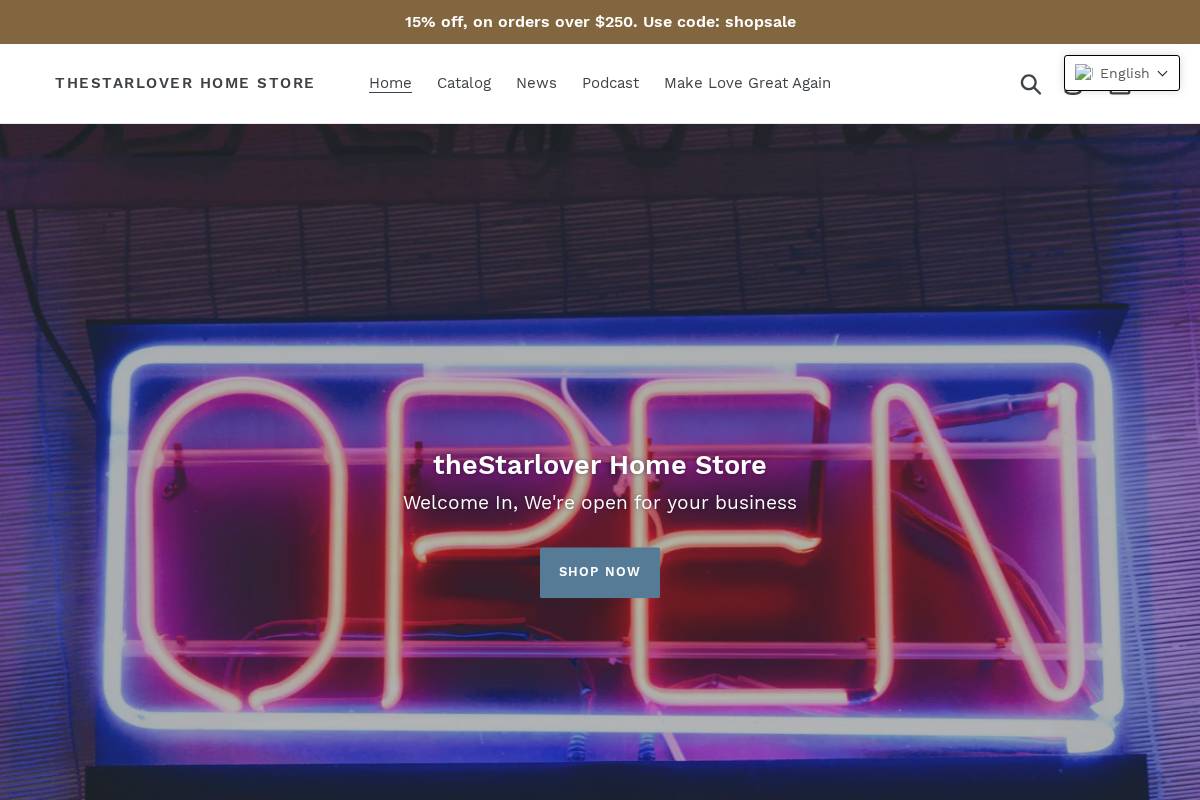Screen dimensions: 1200x800
Task: Go to the Catalog menu item
Action: click(464, 83)
